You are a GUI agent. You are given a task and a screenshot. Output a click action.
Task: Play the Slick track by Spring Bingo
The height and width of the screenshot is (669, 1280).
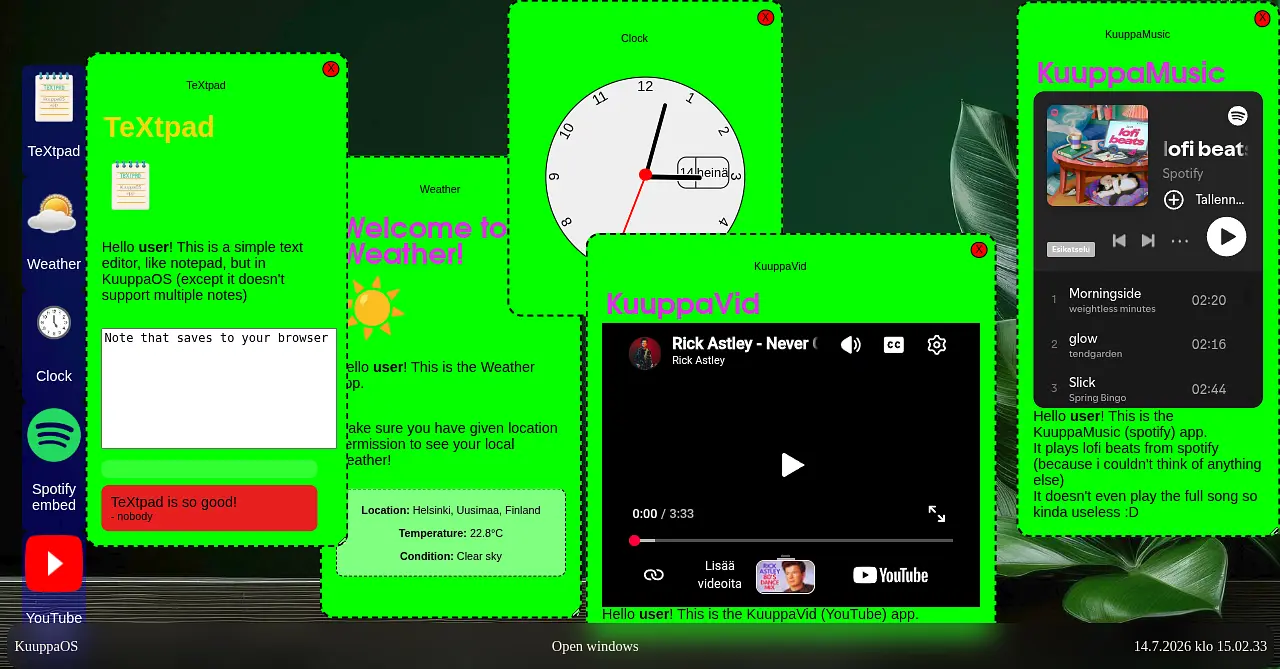1148,389
